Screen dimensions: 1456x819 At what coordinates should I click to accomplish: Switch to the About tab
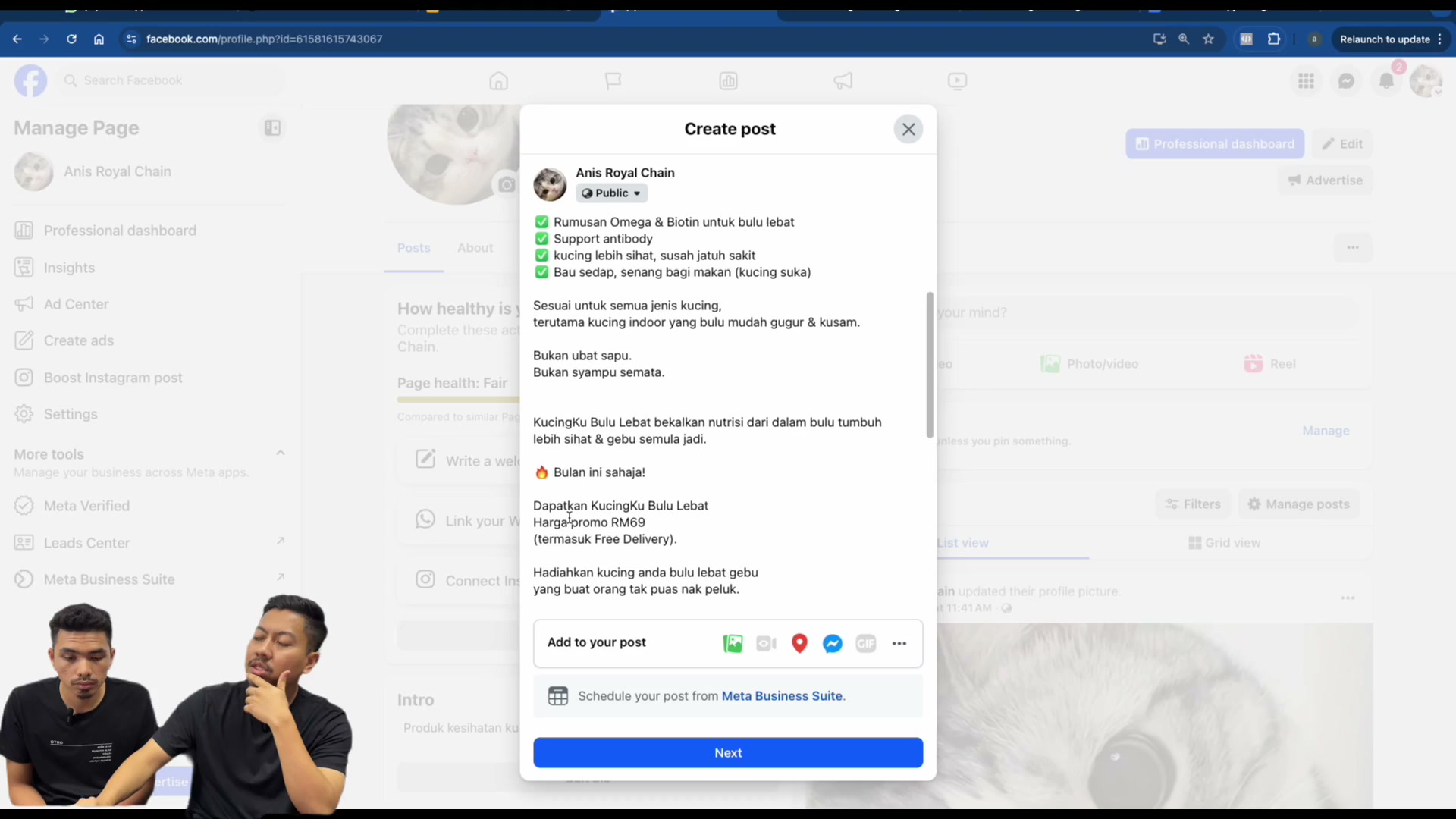point(475,248)
